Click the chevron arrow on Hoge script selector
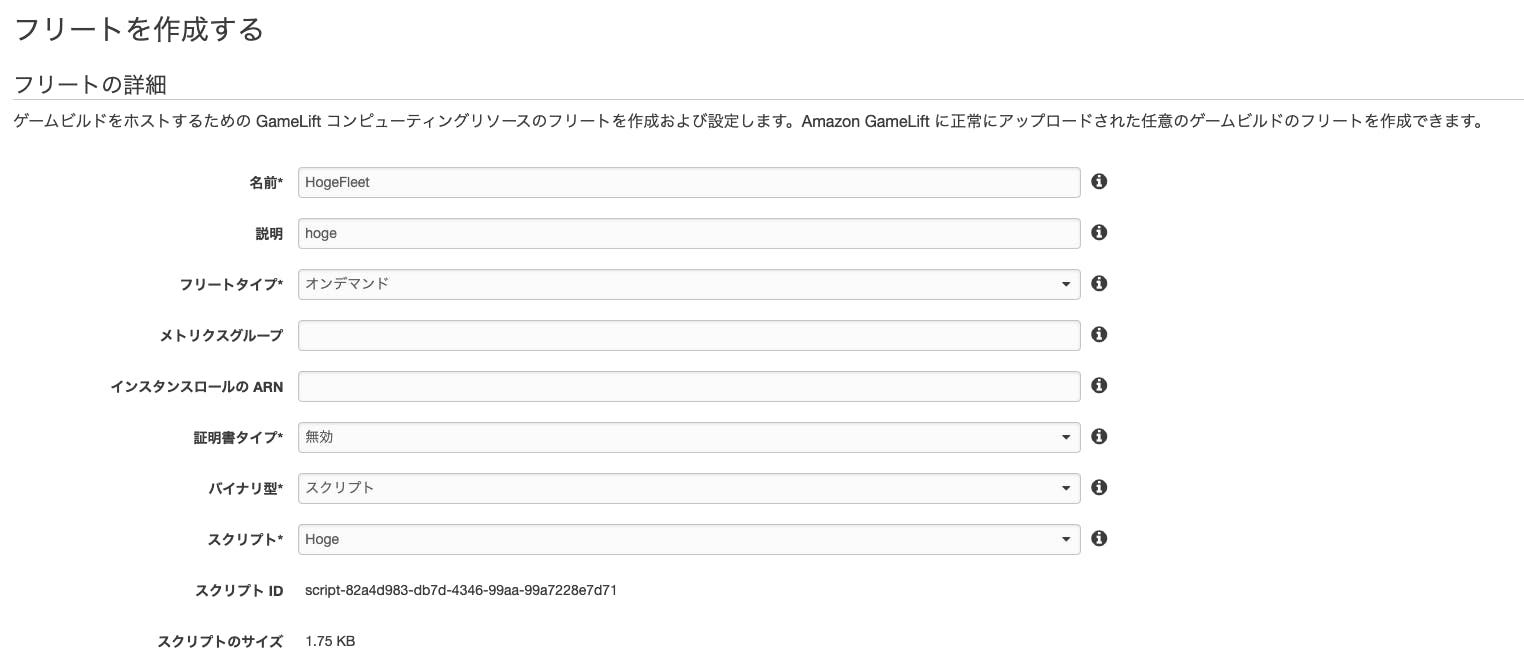The width and height of the screenshot is (1524, 661). click(x=1066, y=539)
